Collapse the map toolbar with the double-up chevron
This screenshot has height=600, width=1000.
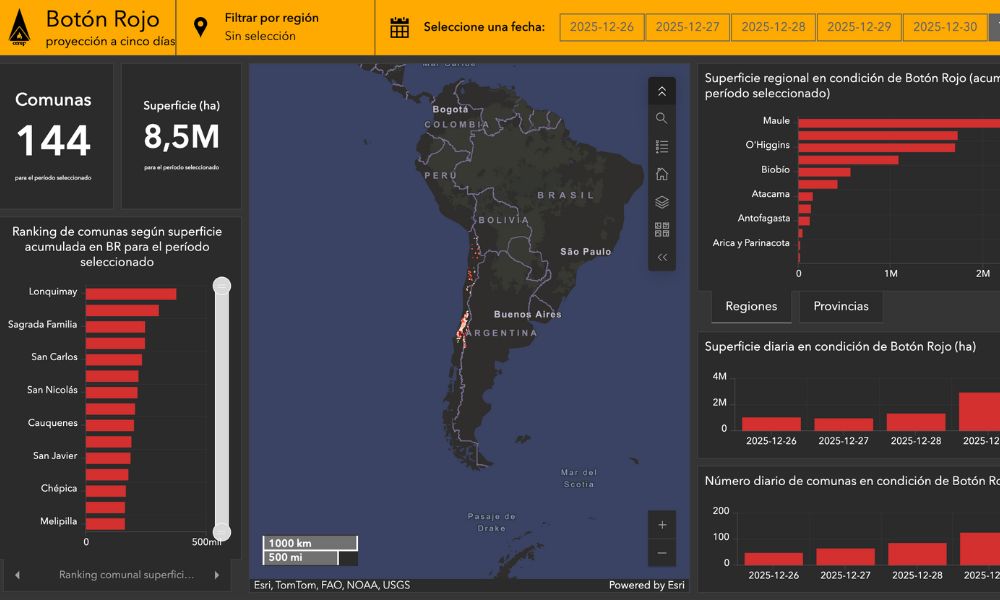tap(662, 91)
